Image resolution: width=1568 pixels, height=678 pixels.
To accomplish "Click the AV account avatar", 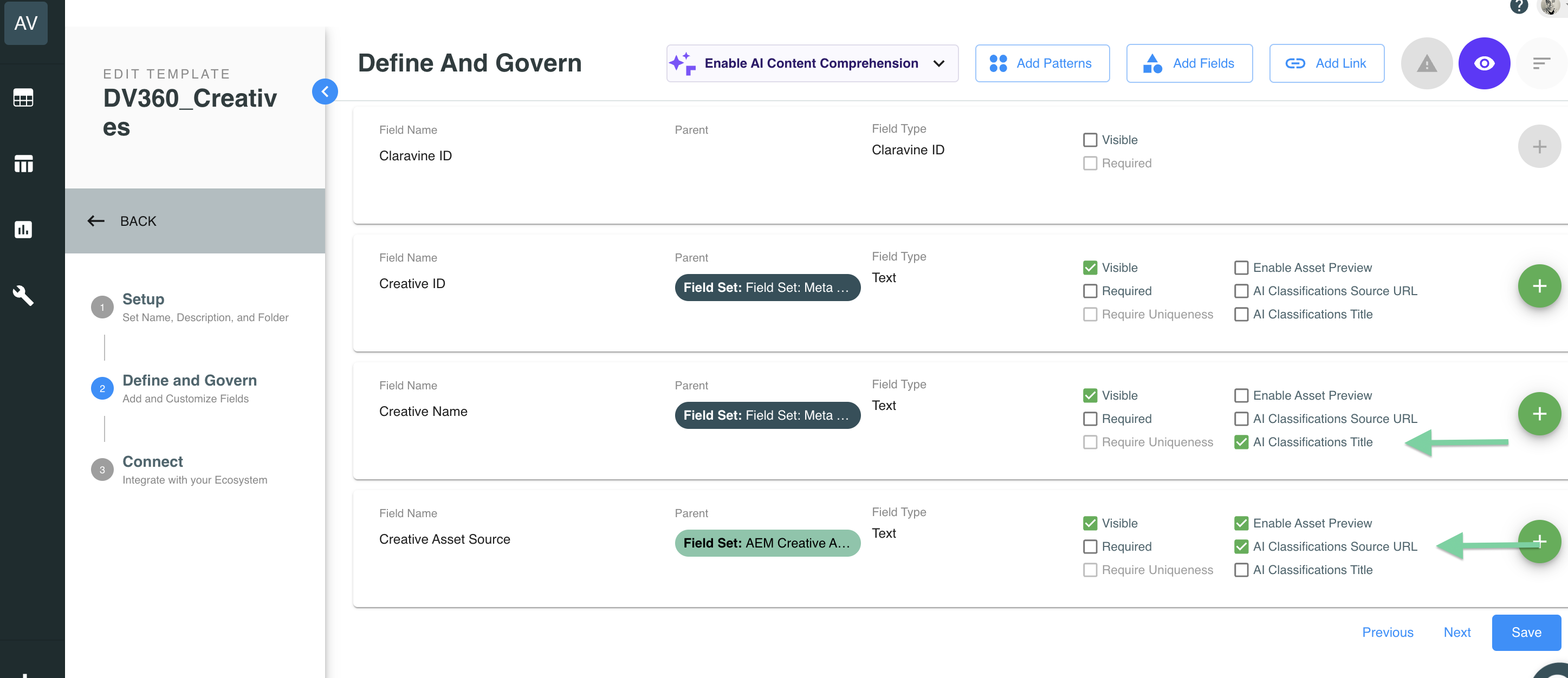I will pos(25,23).
